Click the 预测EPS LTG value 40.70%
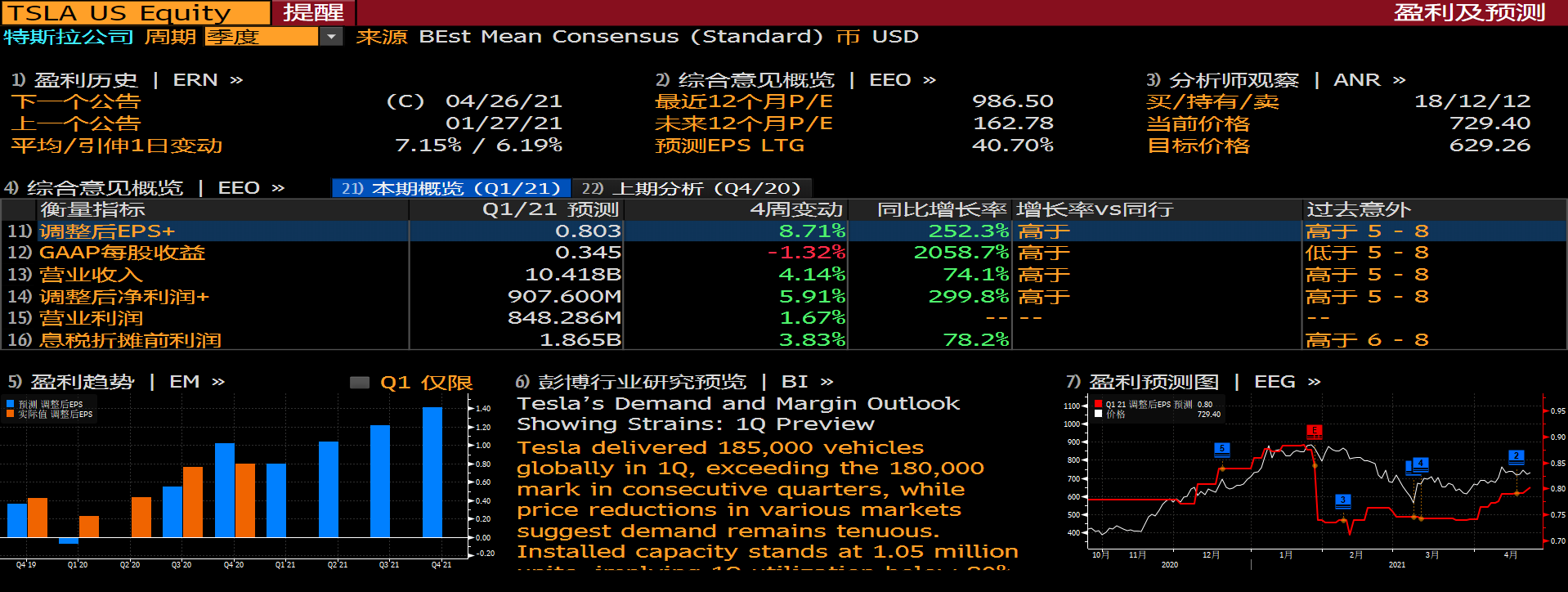 click(1013, 146)
